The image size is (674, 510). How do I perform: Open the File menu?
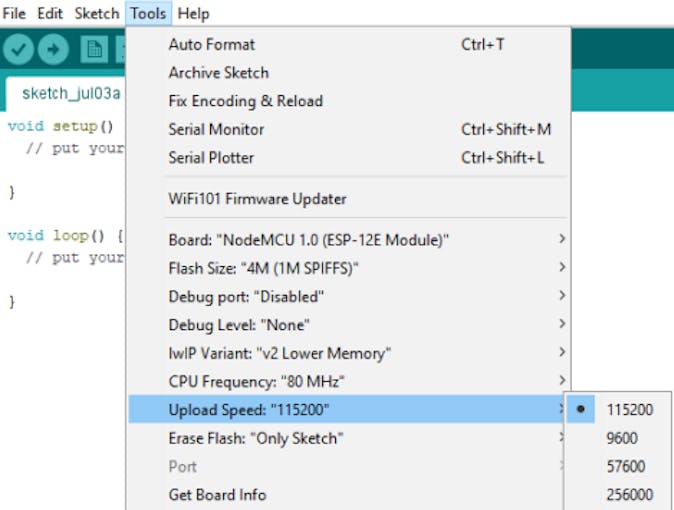[15, 14]
